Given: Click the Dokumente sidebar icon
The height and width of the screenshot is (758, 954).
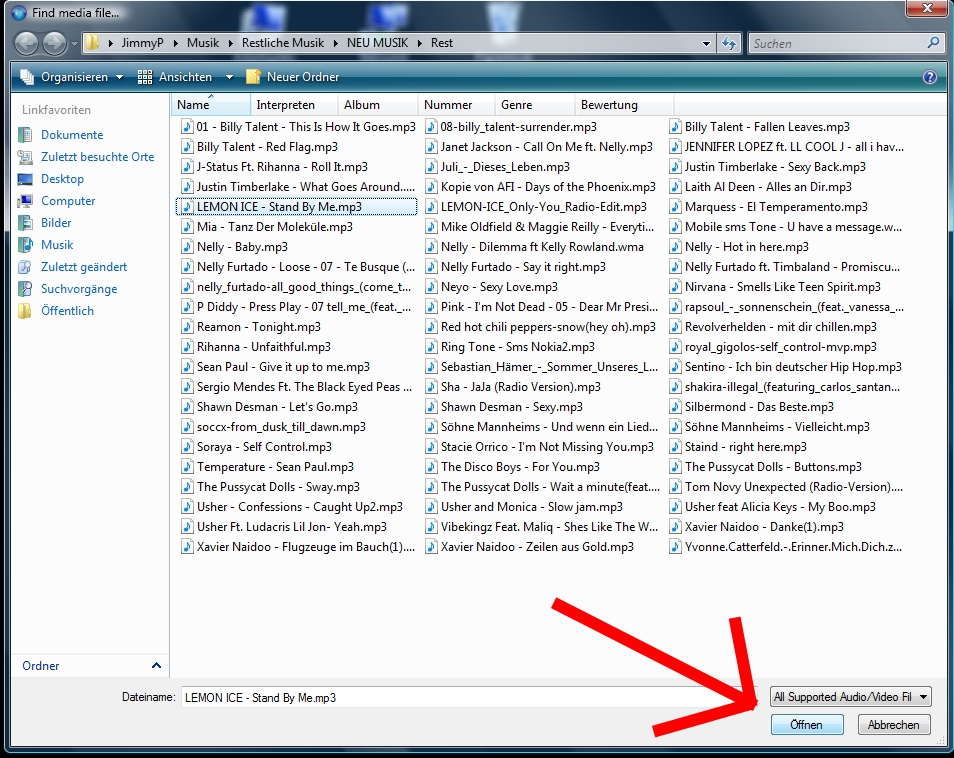Looking at the screenshot, I should click(25, 134).
